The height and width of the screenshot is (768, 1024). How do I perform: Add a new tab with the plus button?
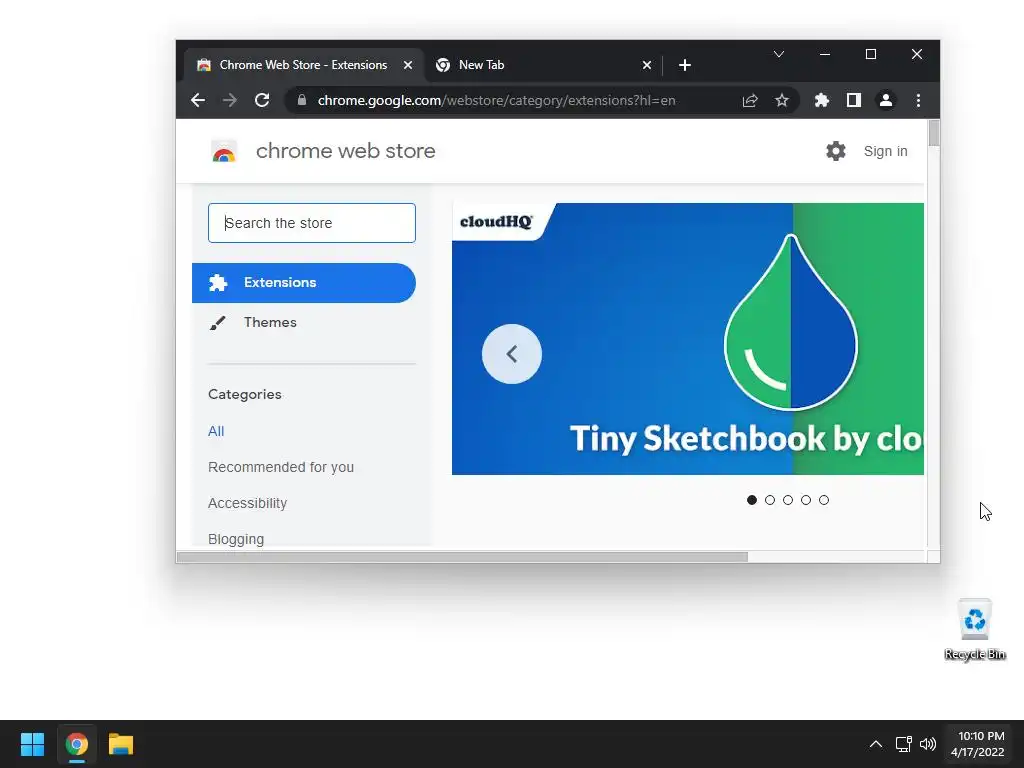click(x=684, y=65)
